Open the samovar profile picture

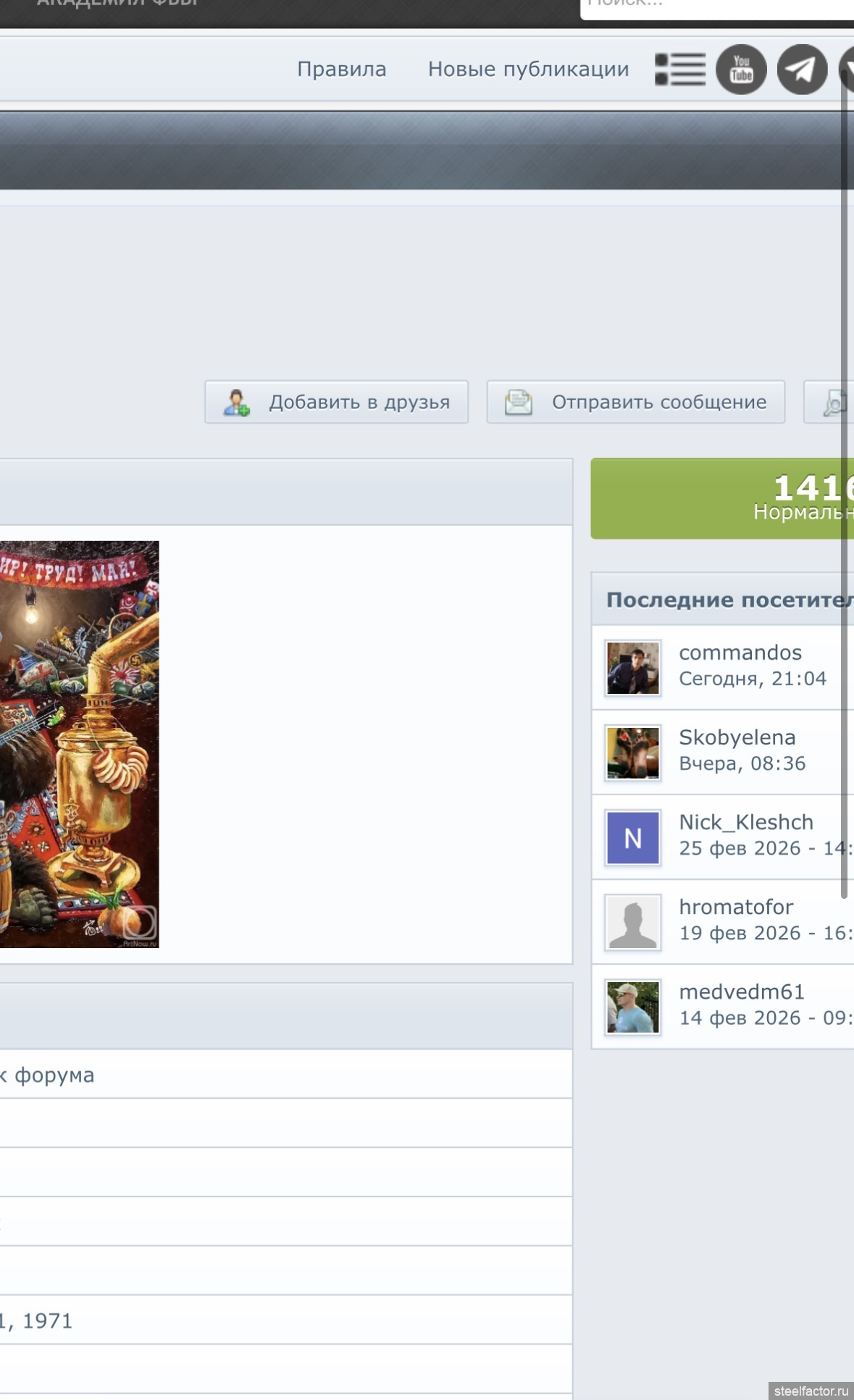(x=78, y=744)
